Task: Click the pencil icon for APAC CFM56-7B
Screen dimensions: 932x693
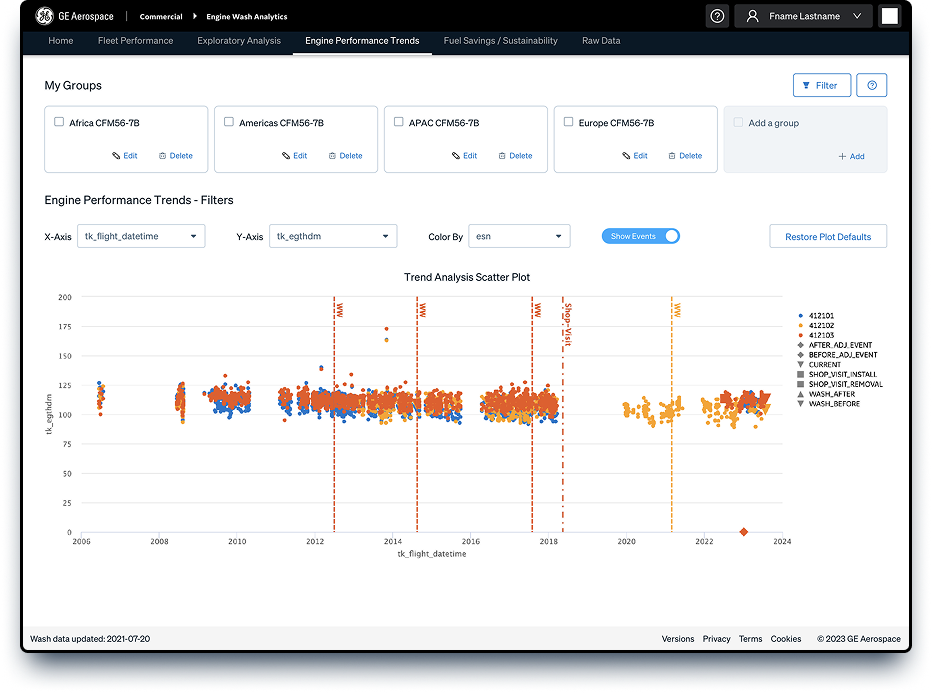Action: point(456,156)
